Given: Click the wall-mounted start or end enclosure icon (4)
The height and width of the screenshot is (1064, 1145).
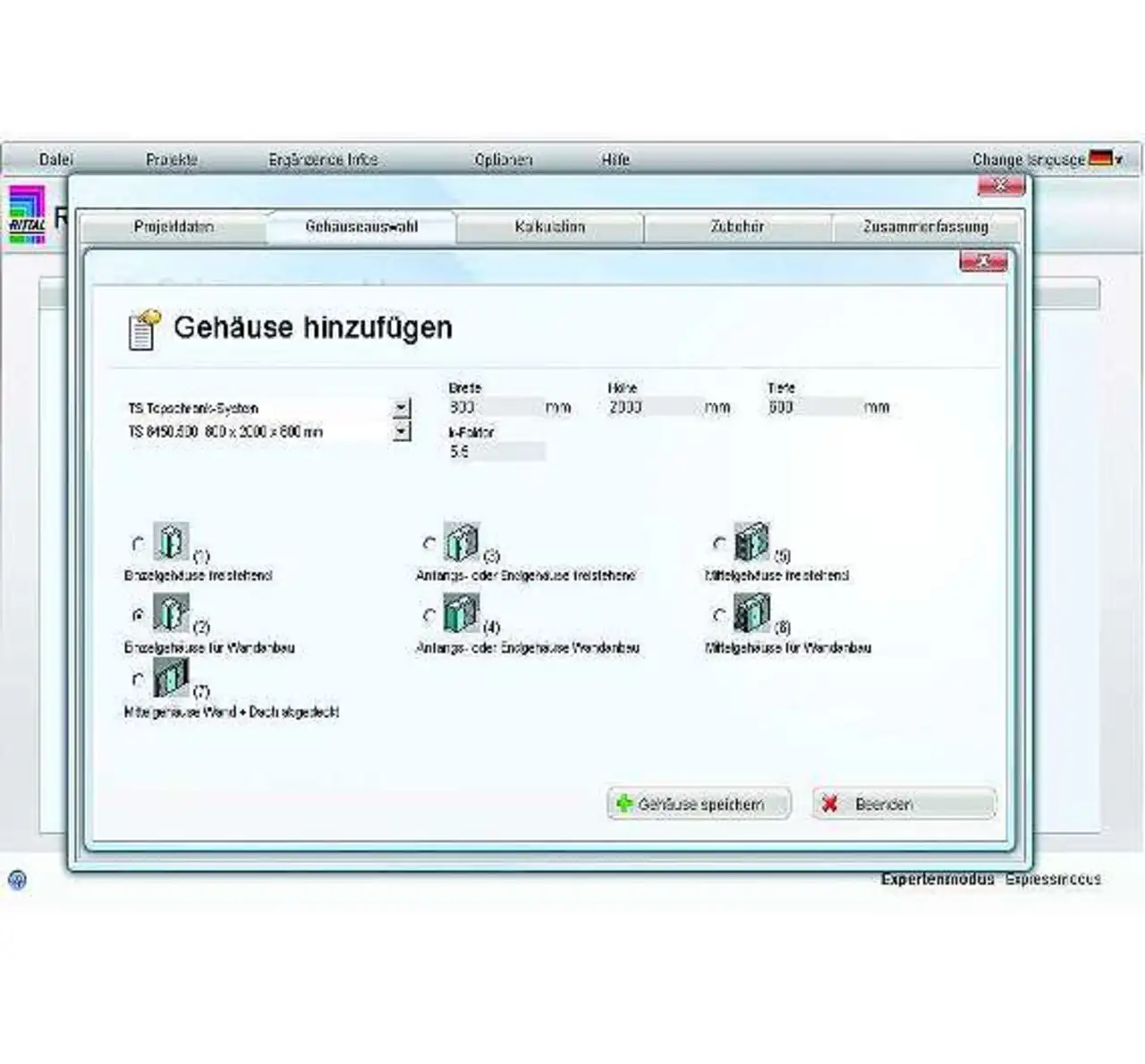Looking at the screenshot, I should click(x=461, y=613).
